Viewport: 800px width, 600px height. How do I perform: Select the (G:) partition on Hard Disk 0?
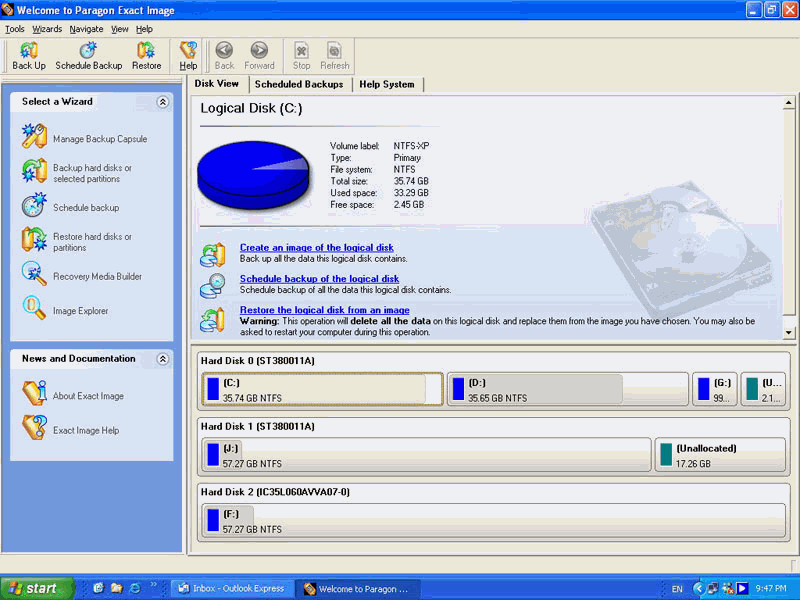click(x=715, y=389)
